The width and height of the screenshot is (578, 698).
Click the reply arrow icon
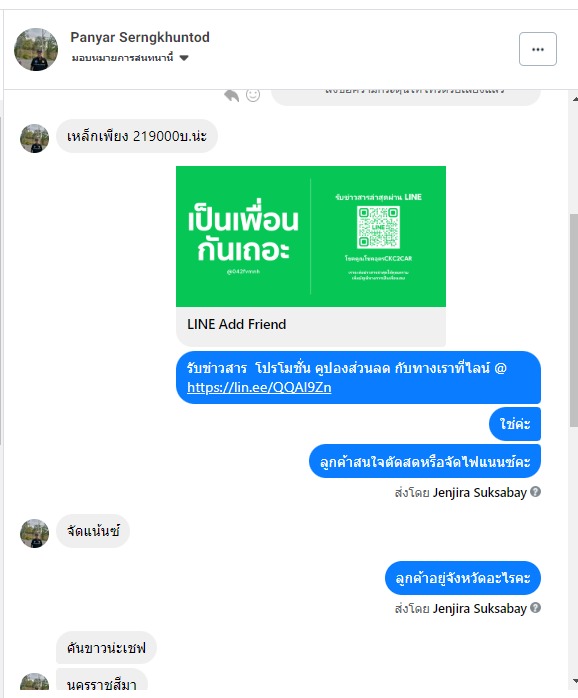click(x=232, y=95)
